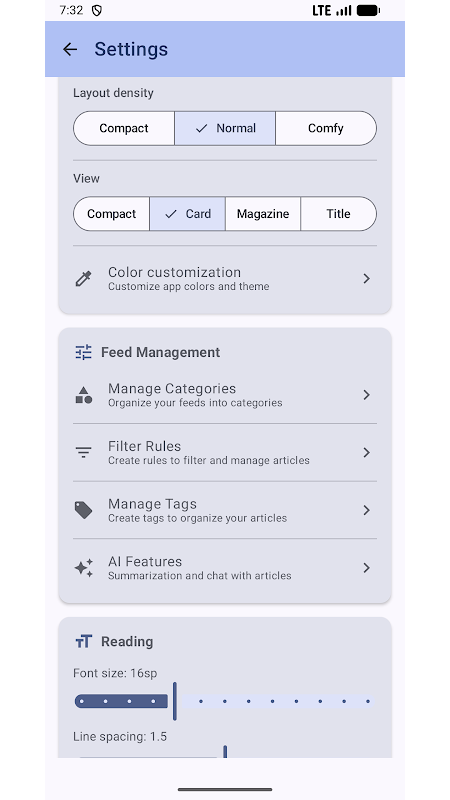The image size is (450, 800).
Task: Open the Manage Tags entry
Action: point(225,510)
